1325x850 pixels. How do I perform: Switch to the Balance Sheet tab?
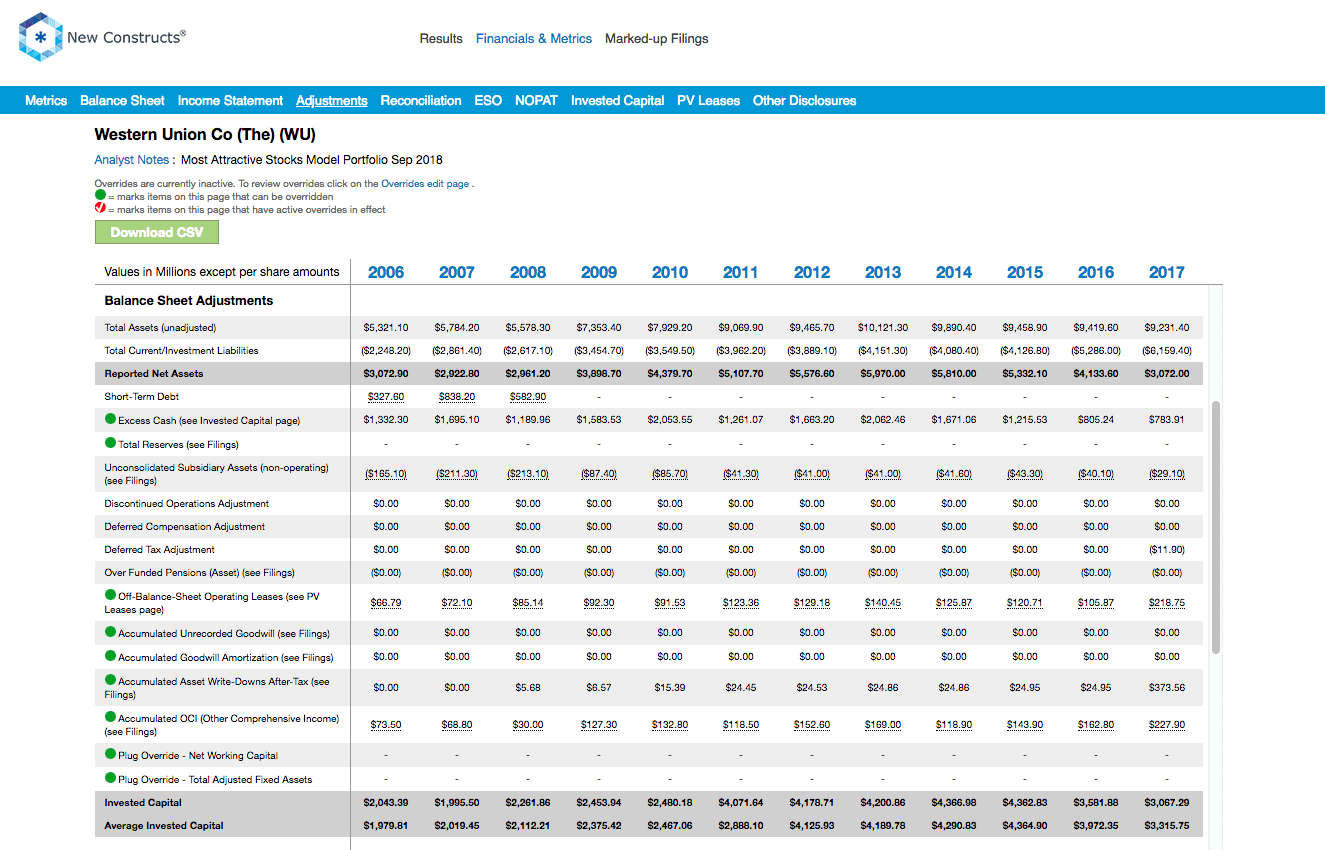122,100
